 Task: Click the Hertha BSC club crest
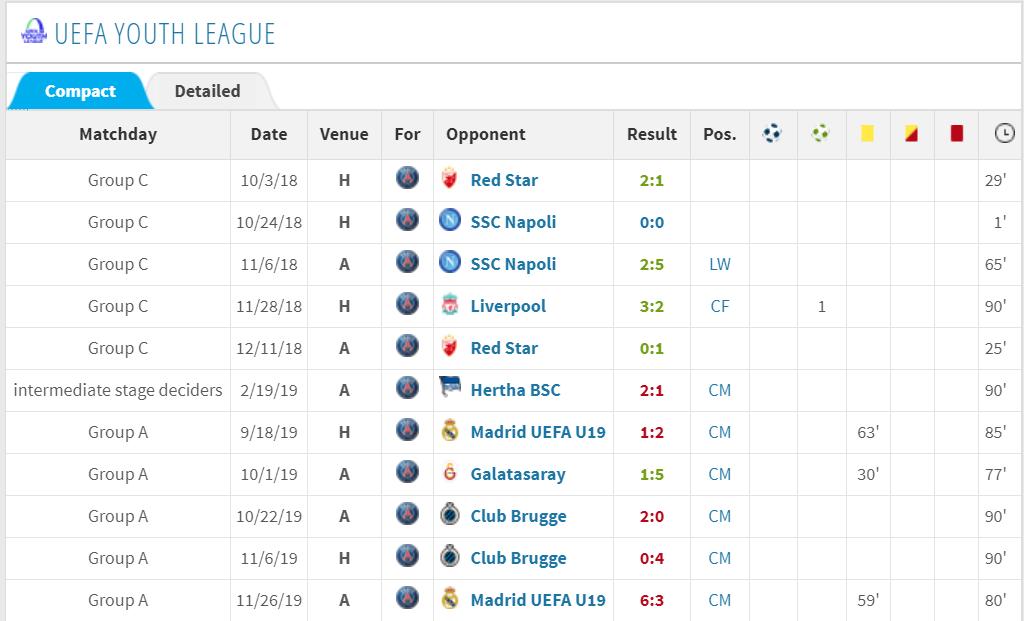coord(450,390)
